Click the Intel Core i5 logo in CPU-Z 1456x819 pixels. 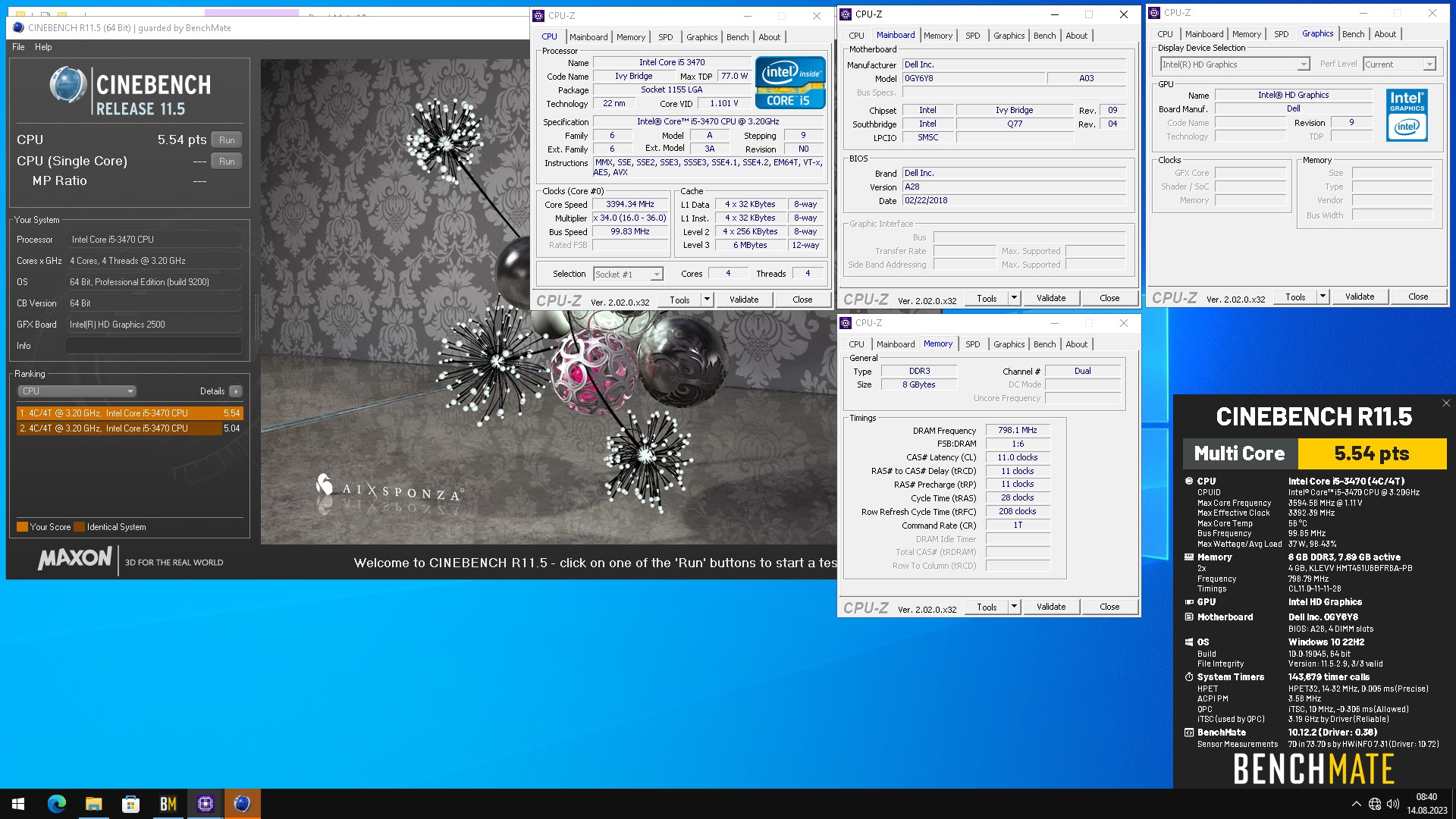pyautogui.click(x=789, y=82)
